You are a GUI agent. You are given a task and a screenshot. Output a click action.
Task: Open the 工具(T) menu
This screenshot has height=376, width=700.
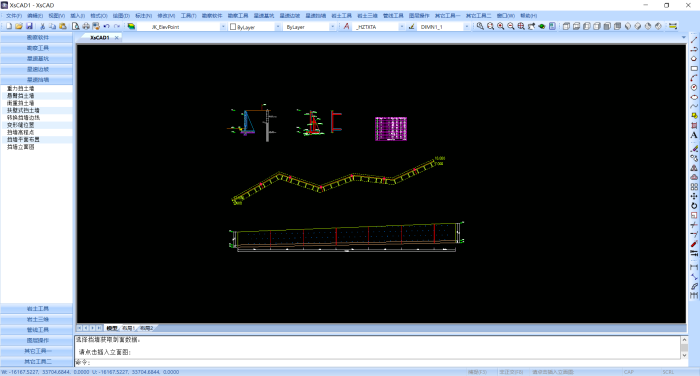188,16
